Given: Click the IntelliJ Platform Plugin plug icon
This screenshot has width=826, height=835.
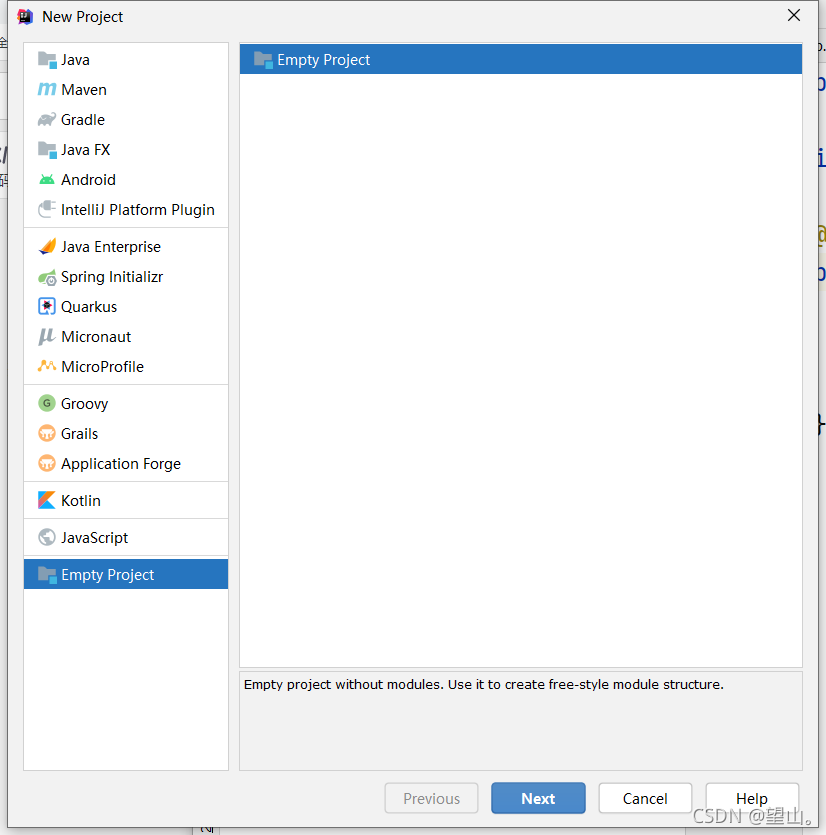Looking at the screenshot, I should coord(47,209).
